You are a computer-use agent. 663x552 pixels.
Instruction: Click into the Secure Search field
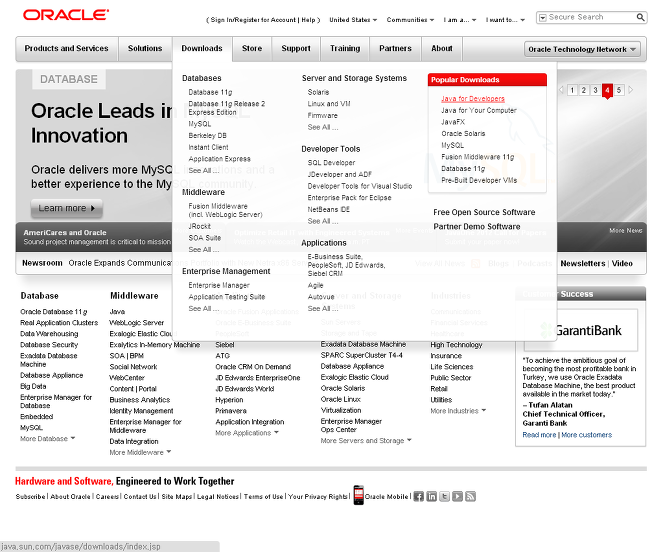591,17
